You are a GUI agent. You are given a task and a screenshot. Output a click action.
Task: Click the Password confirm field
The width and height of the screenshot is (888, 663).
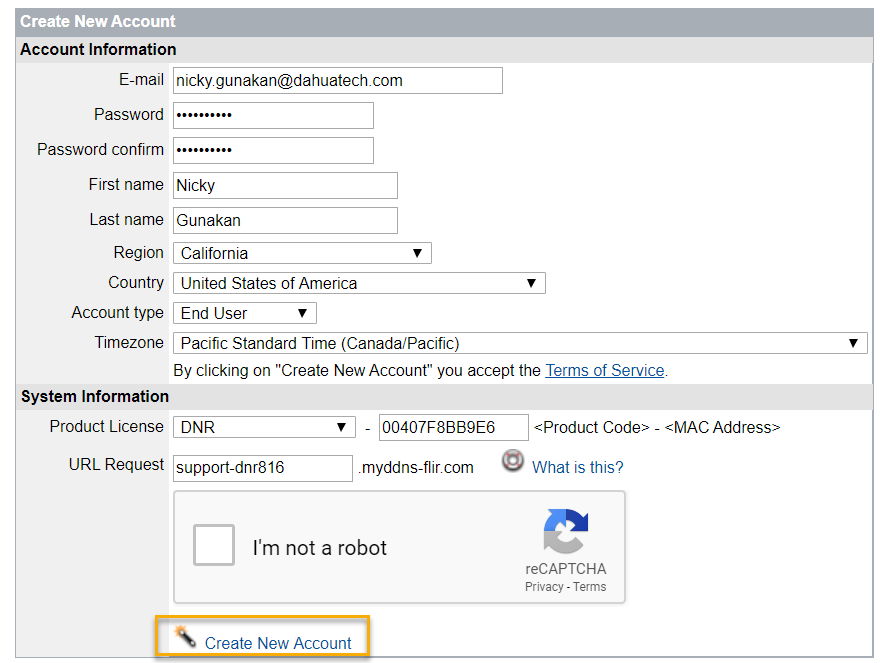[x=273, y=150]
